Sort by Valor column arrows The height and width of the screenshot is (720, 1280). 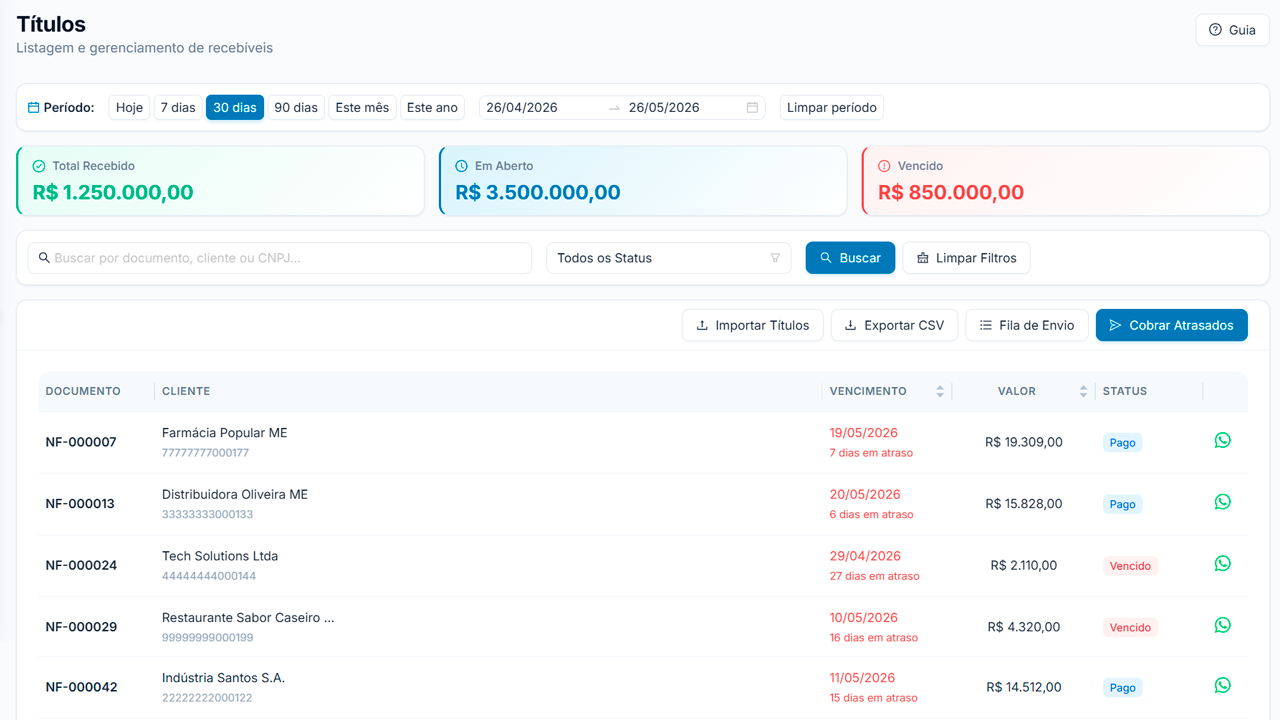[x=1083, y=391]
